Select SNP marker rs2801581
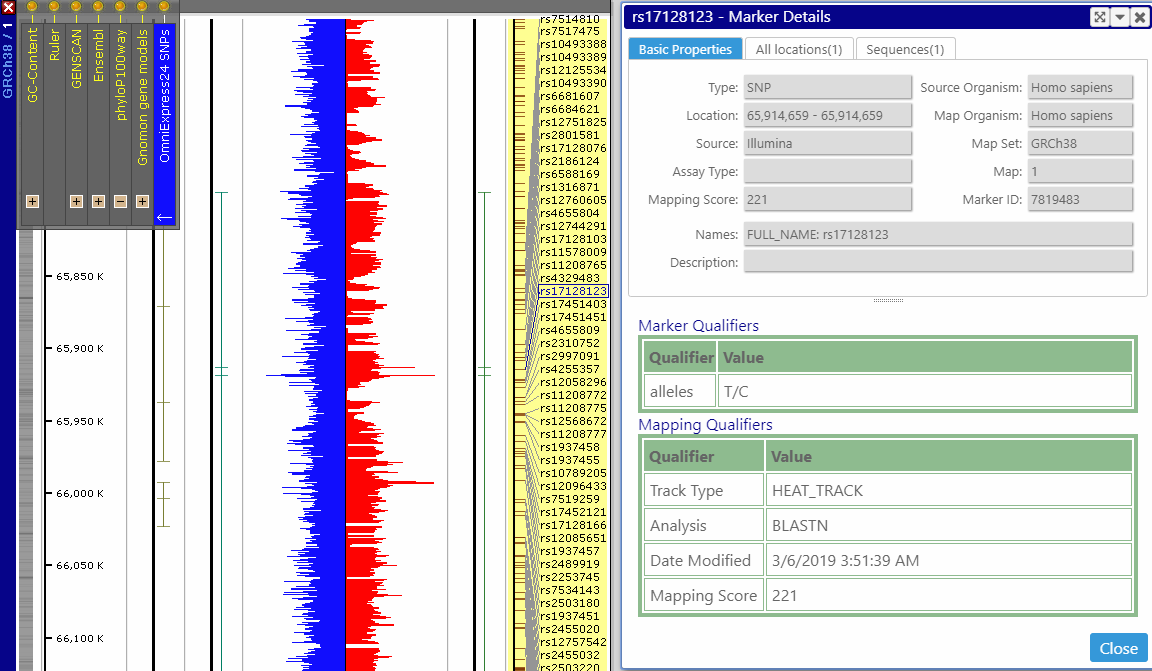The width and height of the screenshot is (1152, 671). coord(570,135)
